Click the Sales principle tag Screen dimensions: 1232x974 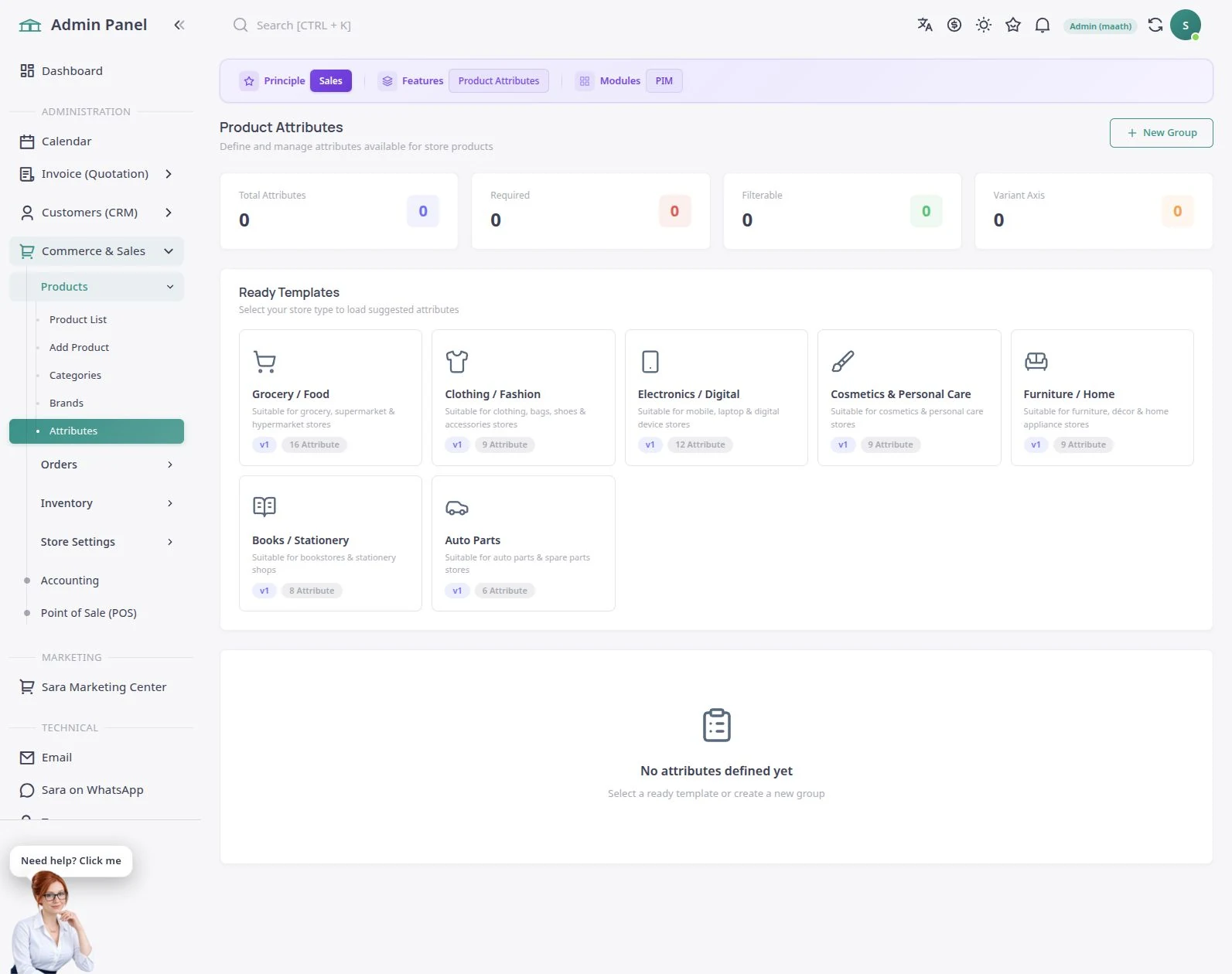331,80
